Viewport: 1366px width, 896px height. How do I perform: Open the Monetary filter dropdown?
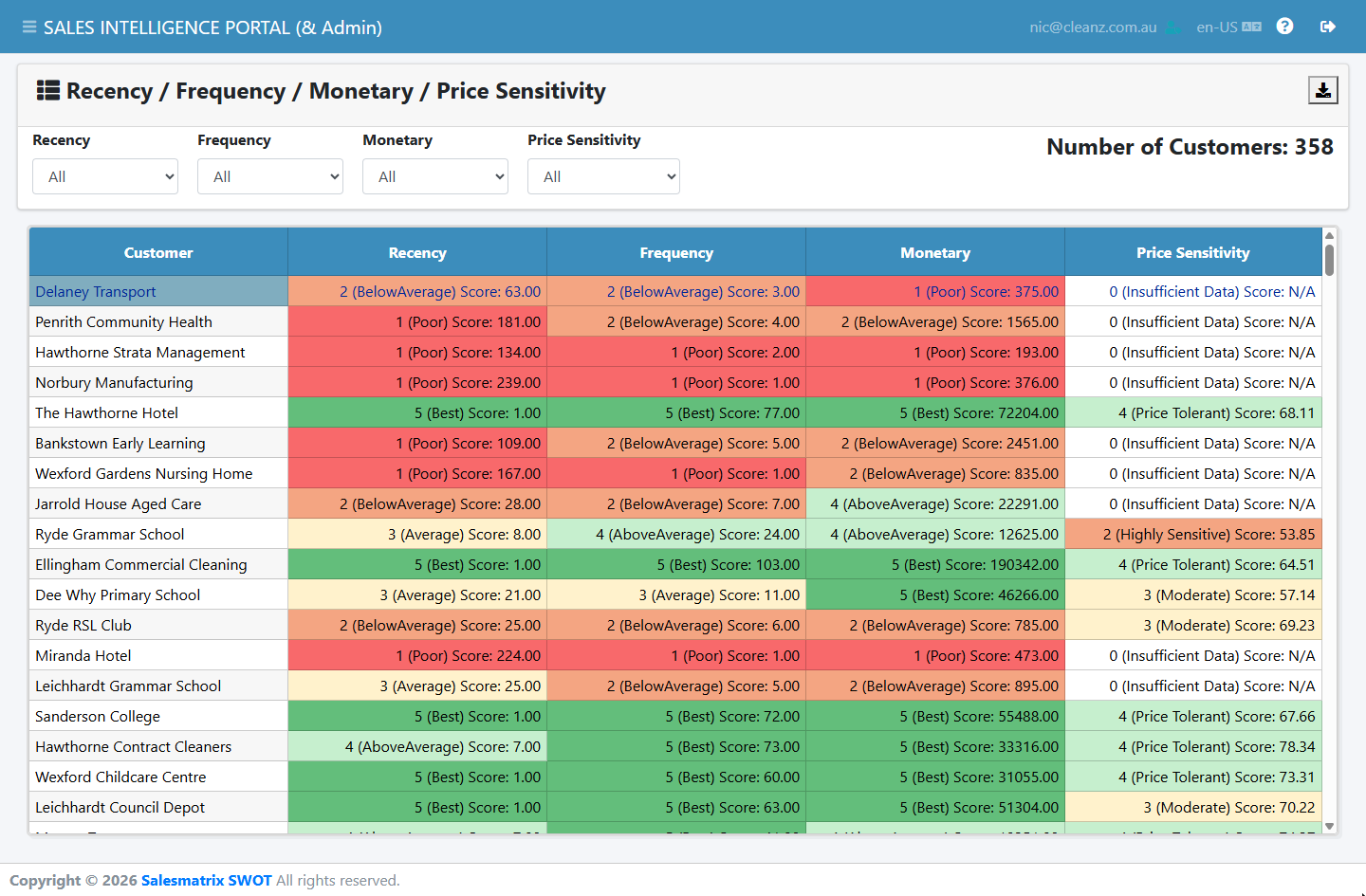(435, 176)
